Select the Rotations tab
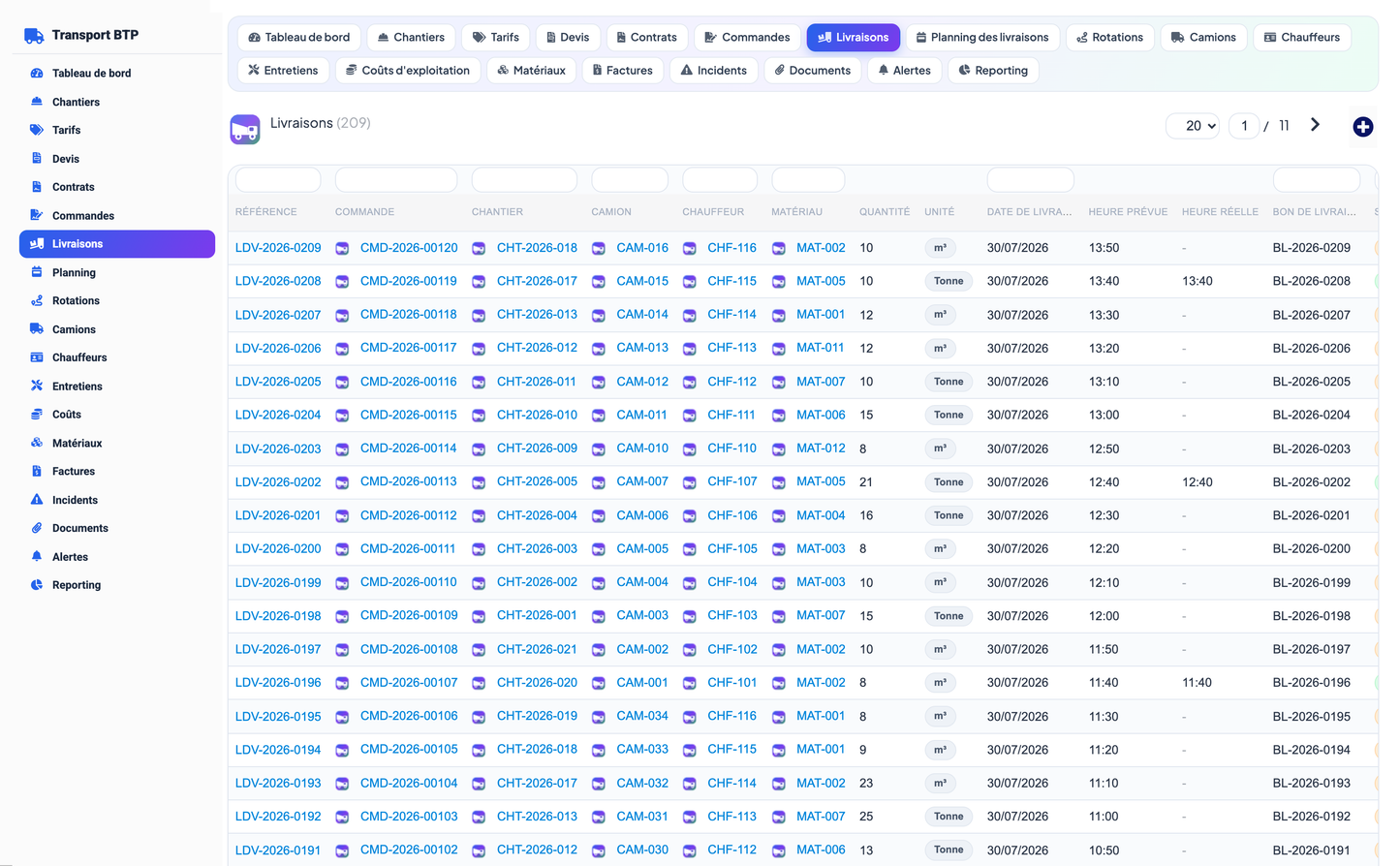Viewport: 1400px width, 866px height. click(x=1109, y=38)
